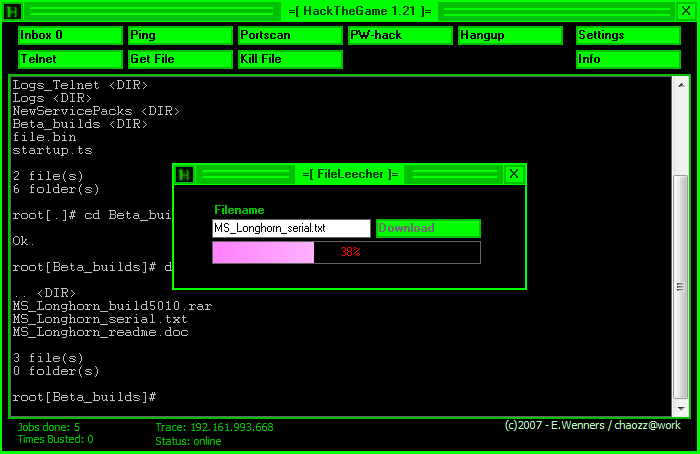The height and width of the screenshot is (454, 700).
Task: Click the '0 folder(s)' line
Action: [56, 371]
